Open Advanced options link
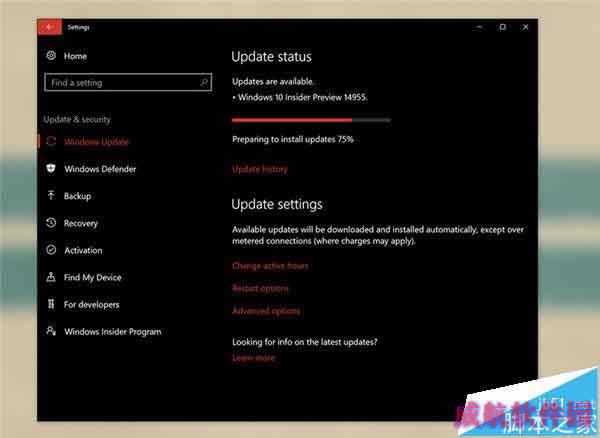Image resolution: width=600 pixels, height=438 pixels. (266, 311)
